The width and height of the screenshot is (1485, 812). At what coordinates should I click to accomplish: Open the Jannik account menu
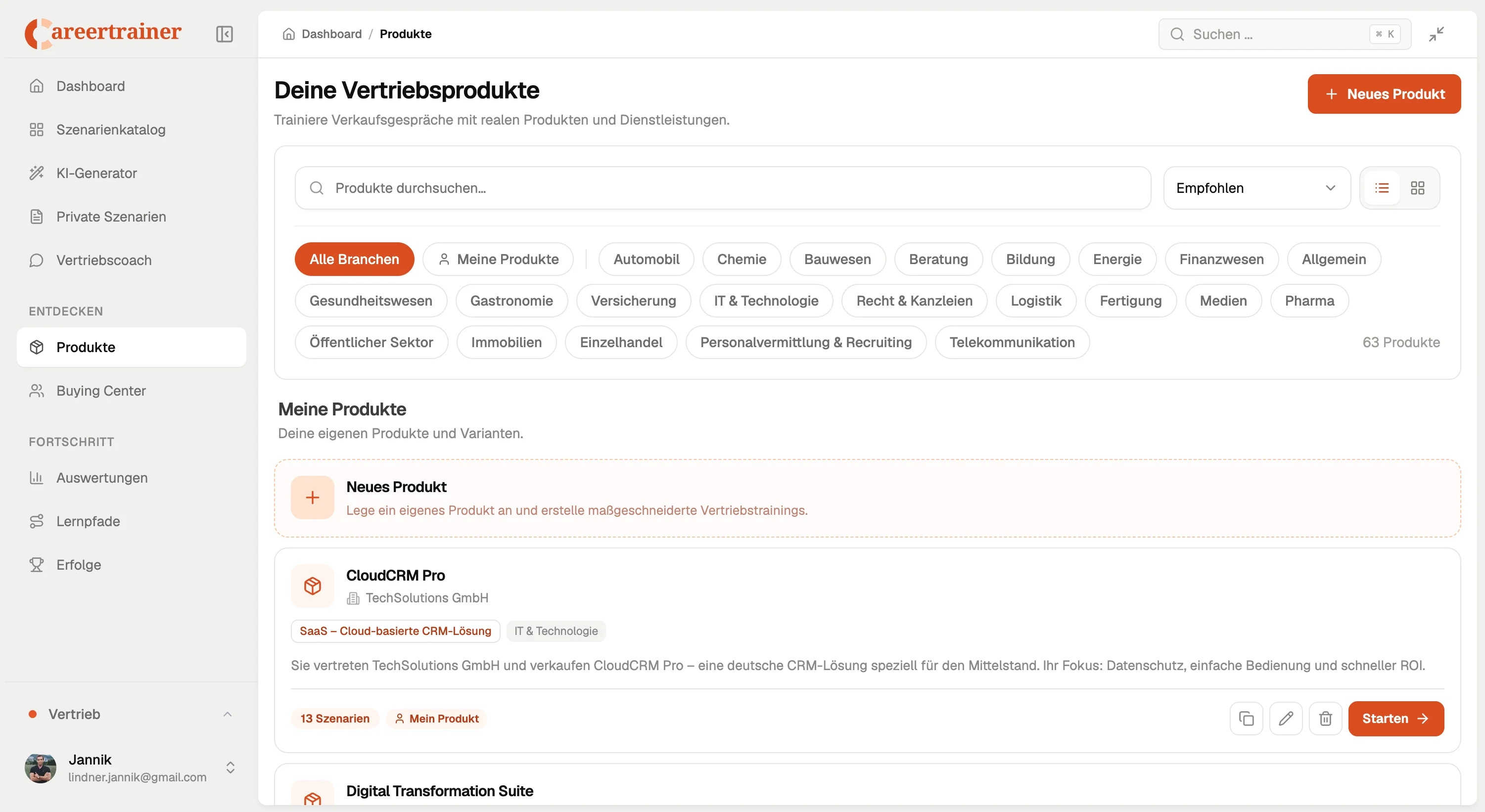132,767
